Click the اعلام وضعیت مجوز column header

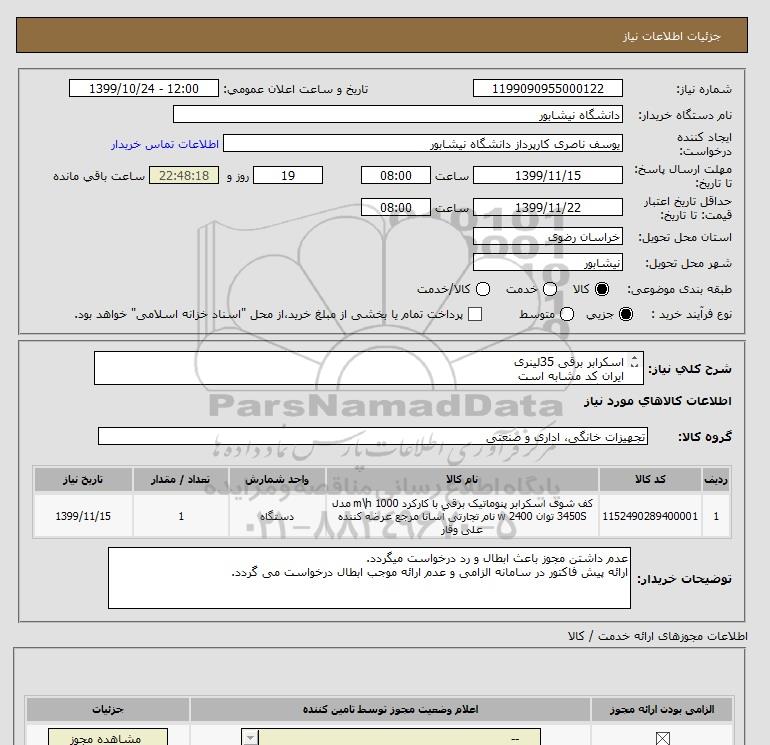click(390, 709)
